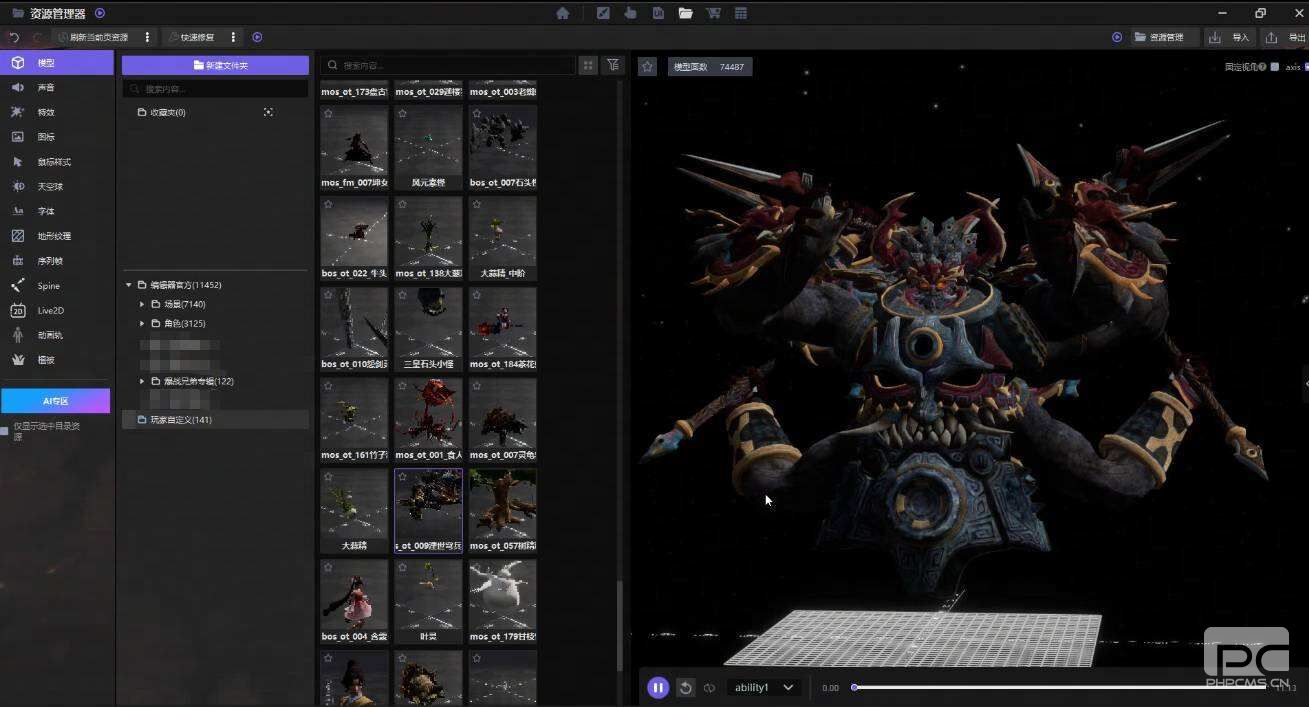Open the shopping cart icon in title bar
The image size is (1309, 707).
coord(713,13)
